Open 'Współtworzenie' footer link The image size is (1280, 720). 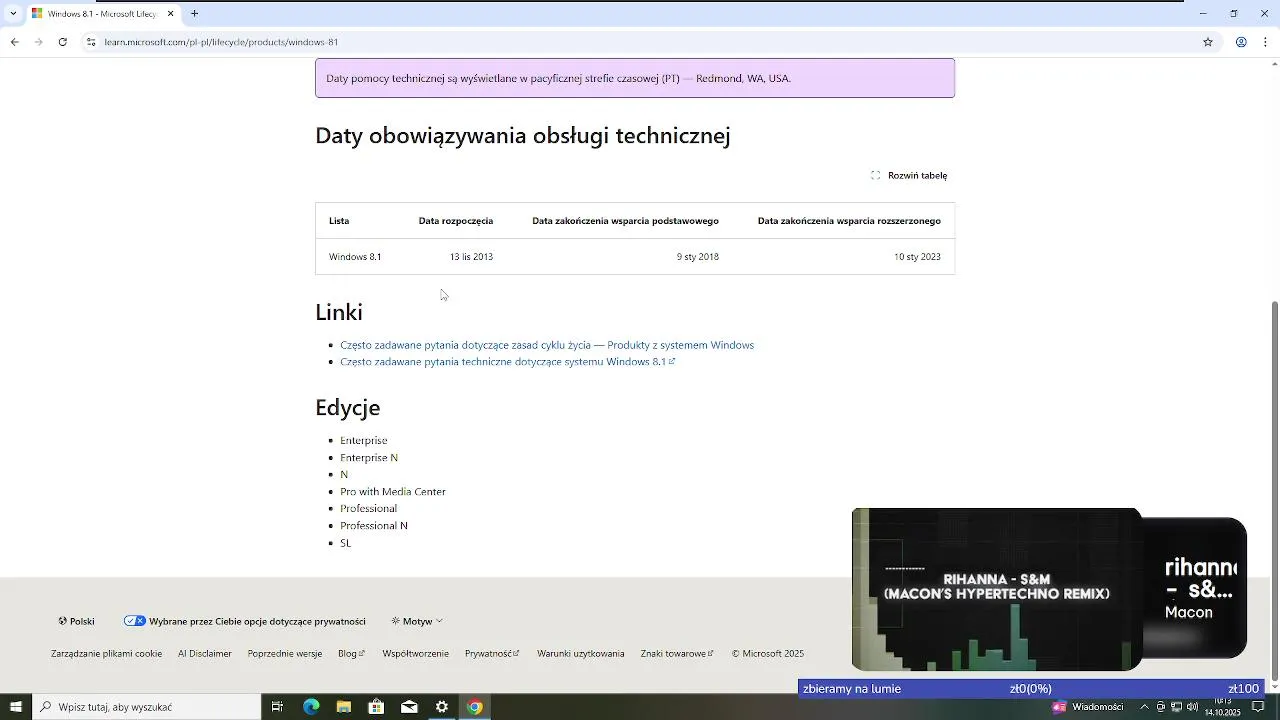(x=415, y=654)
